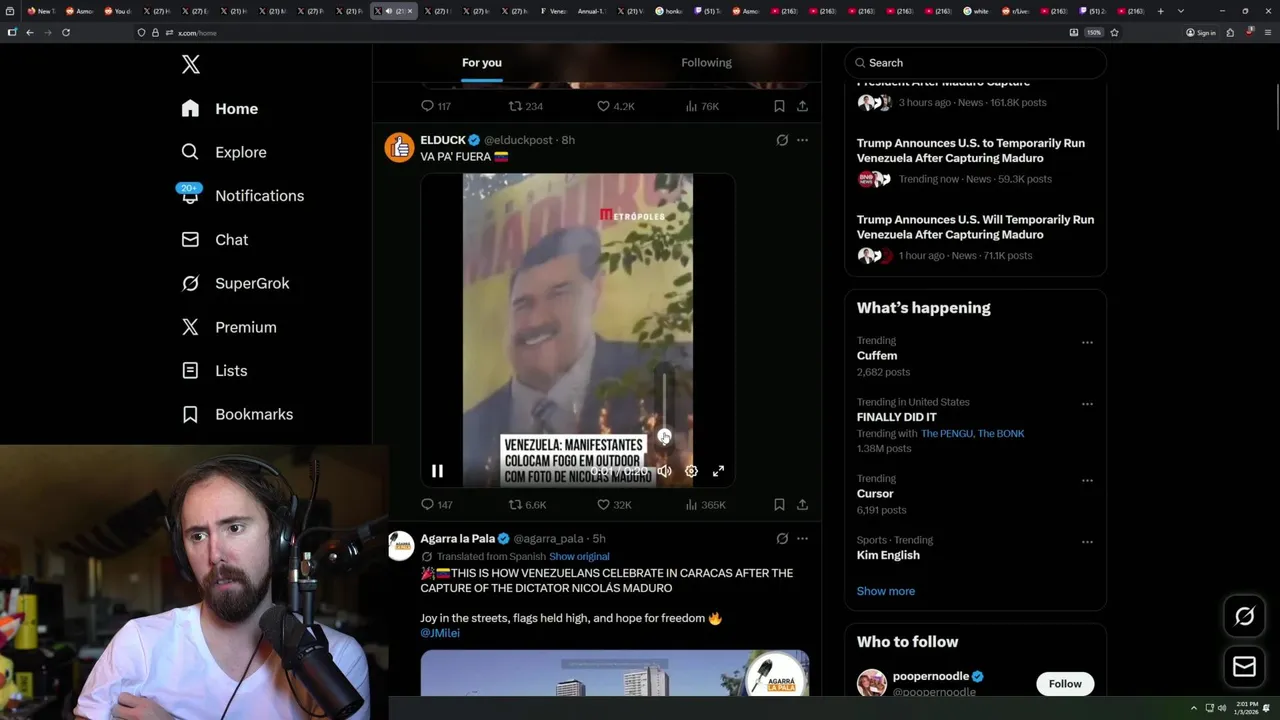
Task: Click The PENGU trending link
Action: [x=948, y=434]
